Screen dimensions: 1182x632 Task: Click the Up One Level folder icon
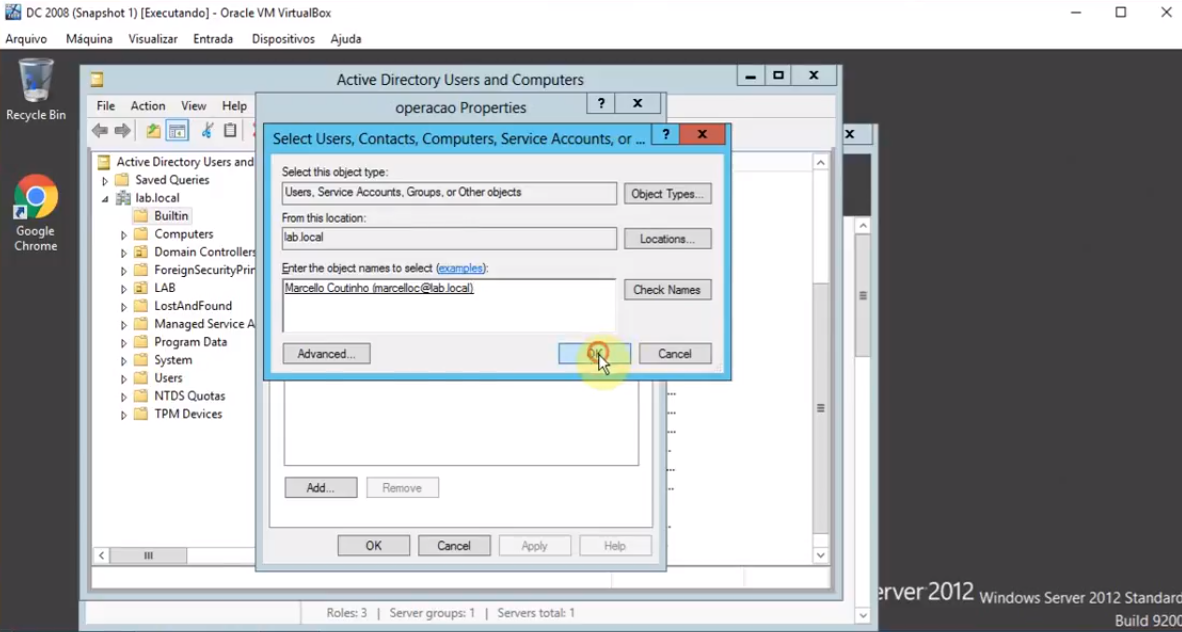(153, 130)
